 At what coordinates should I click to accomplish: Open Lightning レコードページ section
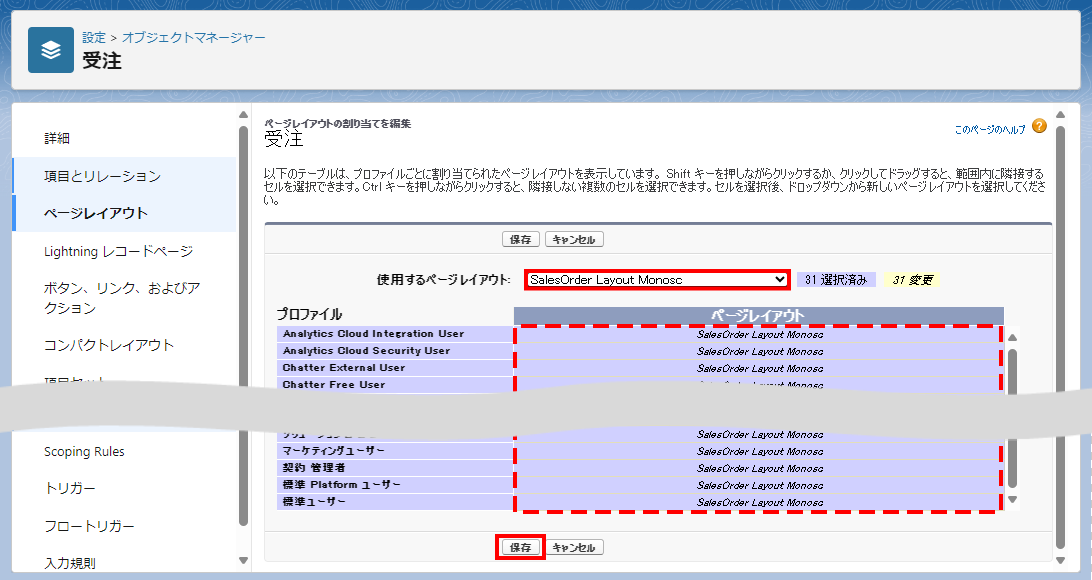(118, 251)
